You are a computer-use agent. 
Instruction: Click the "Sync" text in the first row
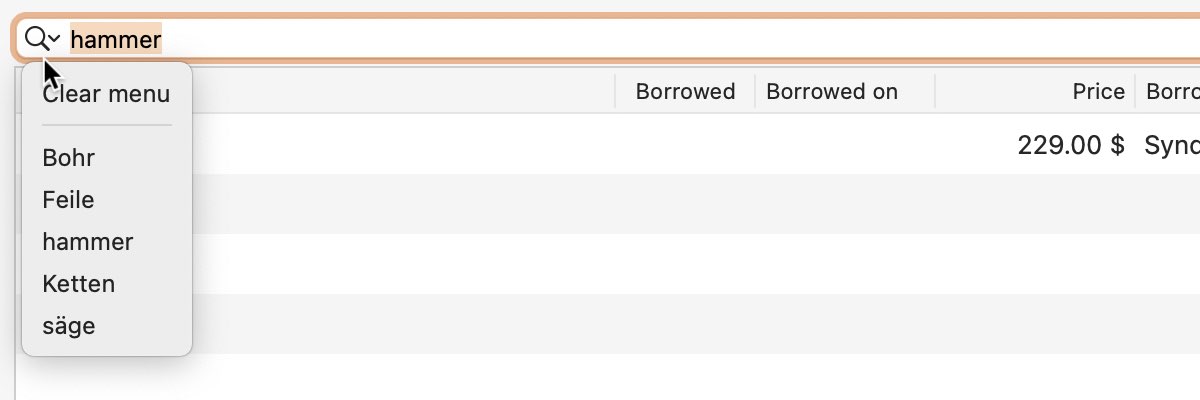(1172, 145)
